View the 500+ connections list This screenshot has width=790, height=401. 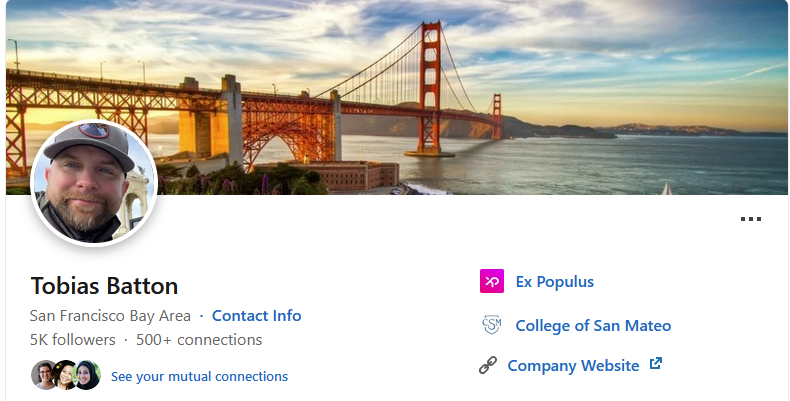(x=199, y=340)
